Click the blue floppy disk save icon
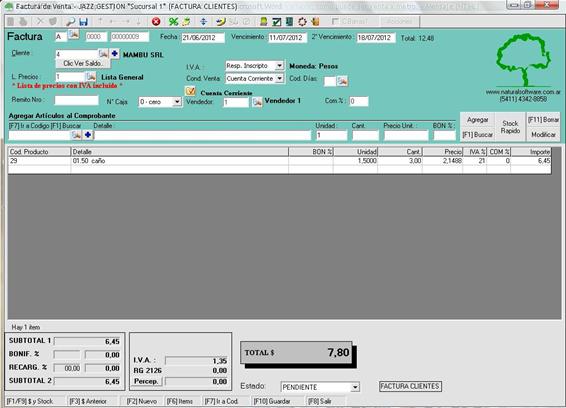 (x=83, y=22)
